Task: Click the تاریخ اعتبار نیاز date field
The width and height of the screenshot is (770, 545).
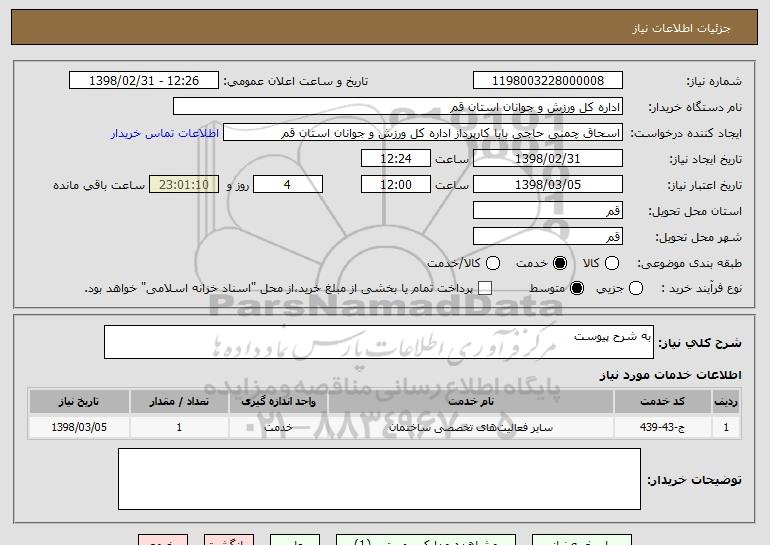Action: (x=548, y=185)
